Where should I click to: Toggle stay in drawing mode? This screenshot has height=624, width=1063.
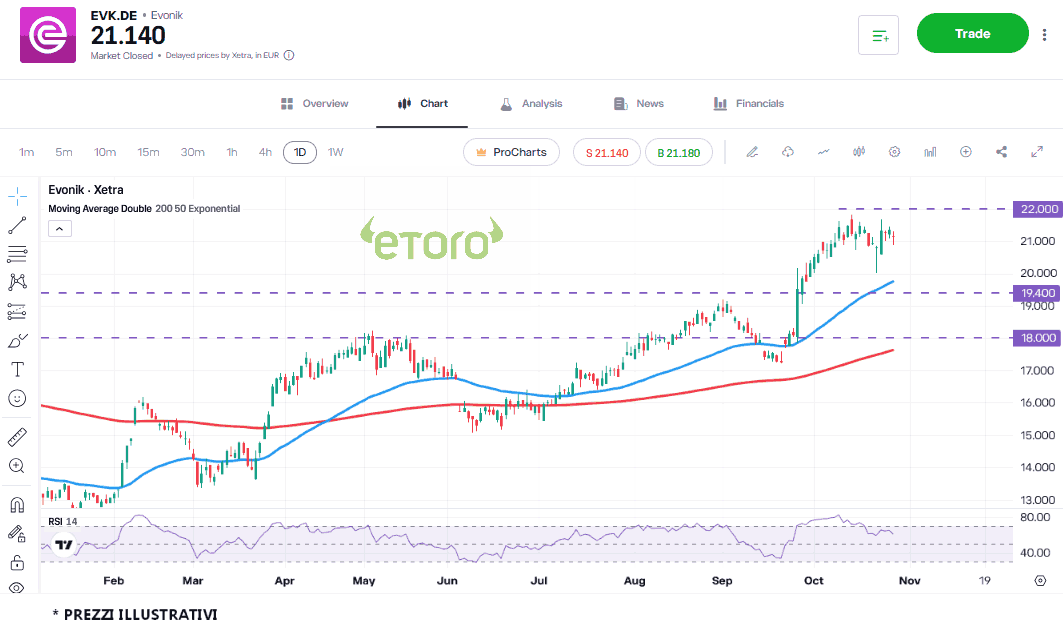click(18, 534)
